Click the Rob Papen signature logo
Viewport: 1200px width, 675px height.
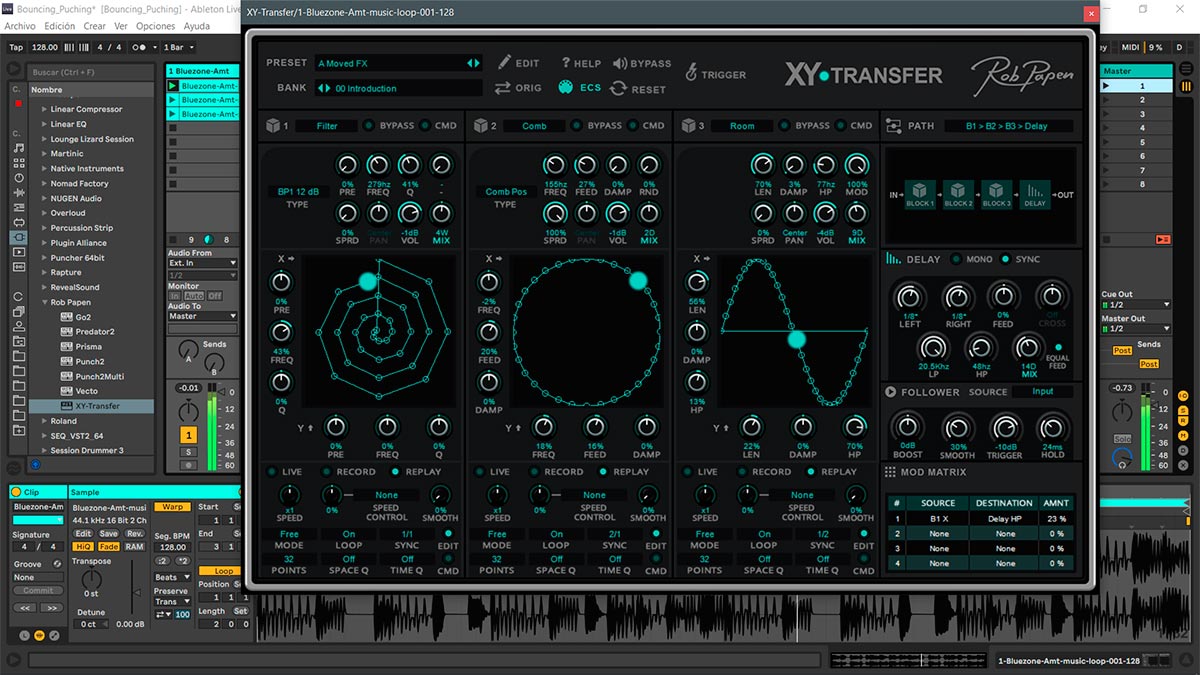[1021, 74]
